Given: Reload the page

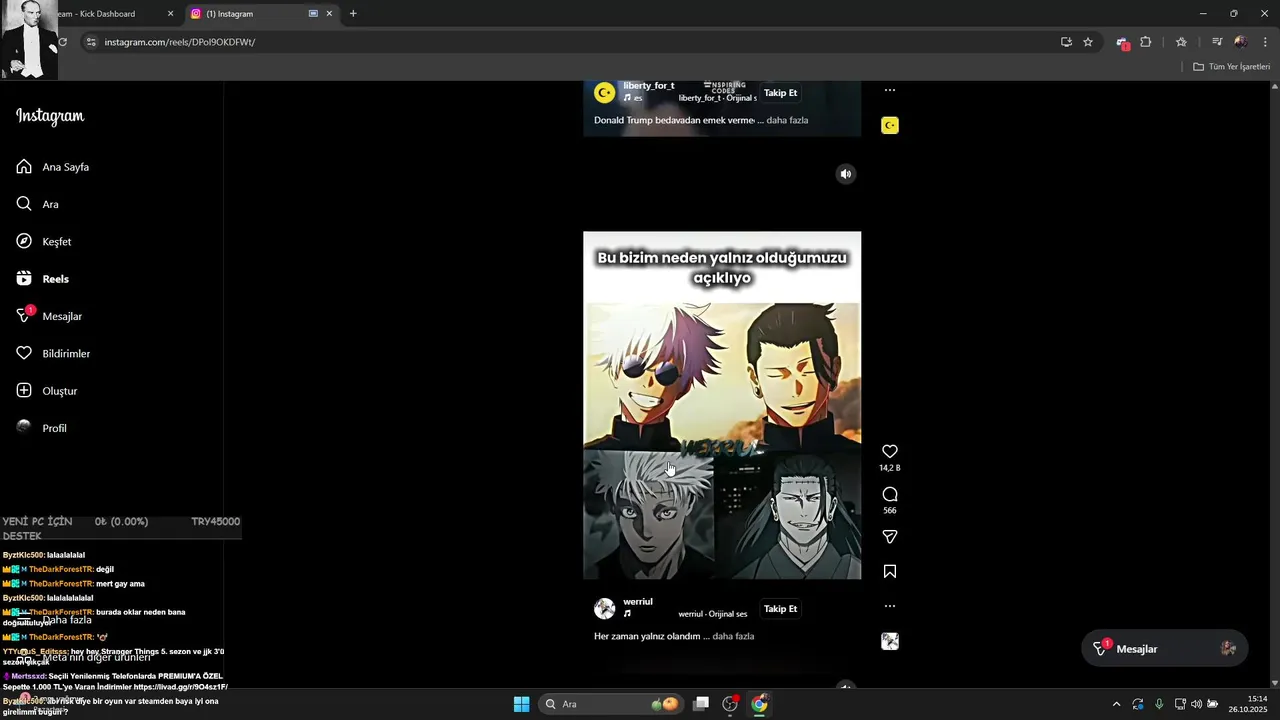Looking at the screenshot, I should 62,42.
